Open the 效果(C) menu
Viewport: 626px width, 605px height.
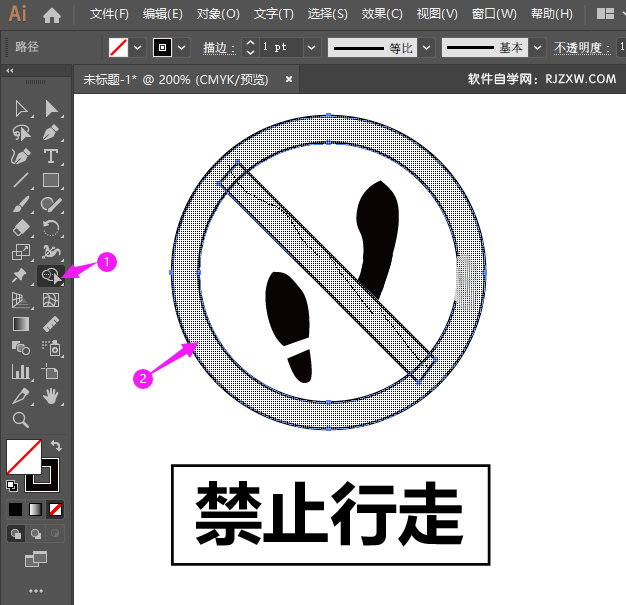point(382,14)
